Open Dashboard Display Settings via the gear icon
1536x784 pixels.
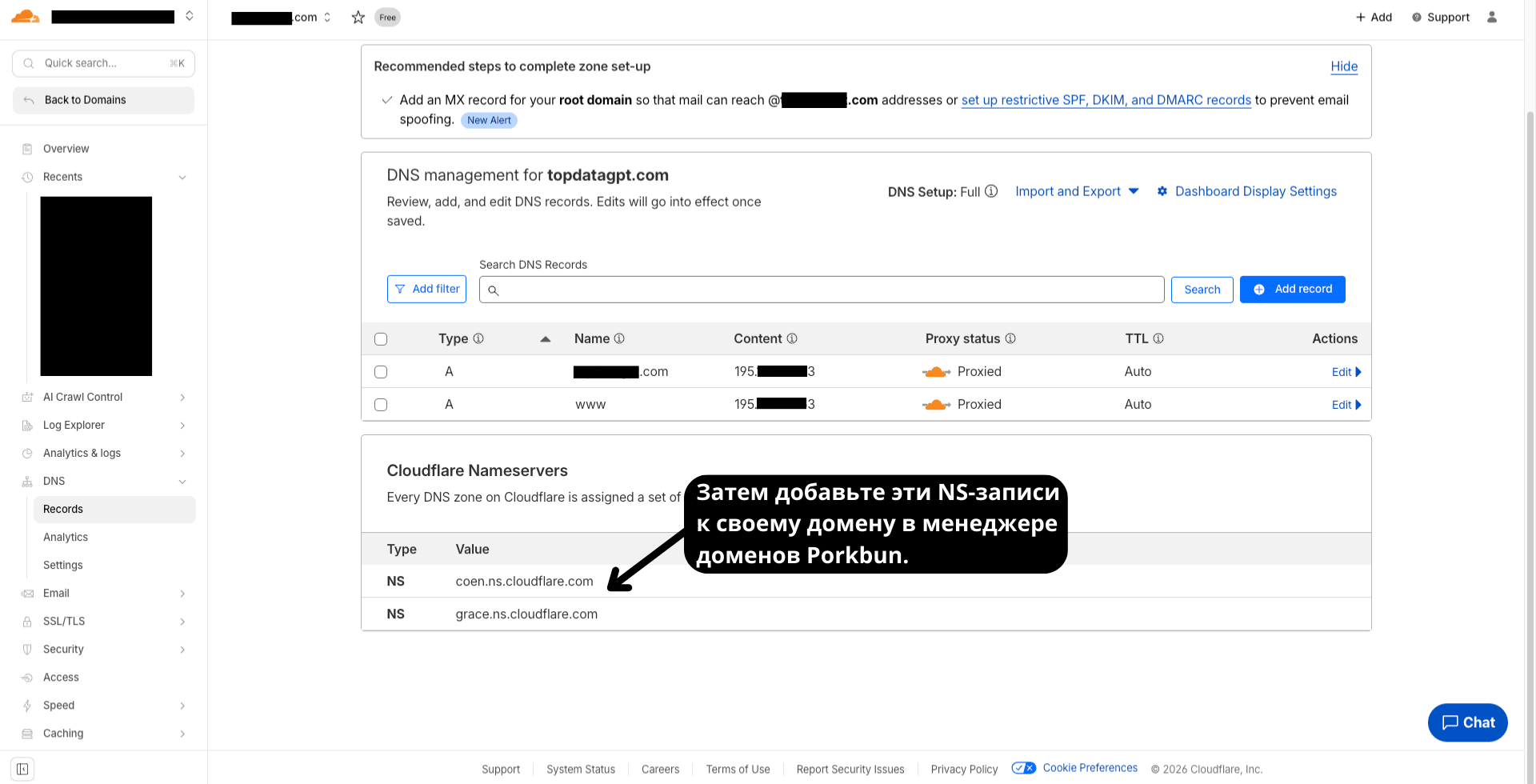(x=1162, y=191)
